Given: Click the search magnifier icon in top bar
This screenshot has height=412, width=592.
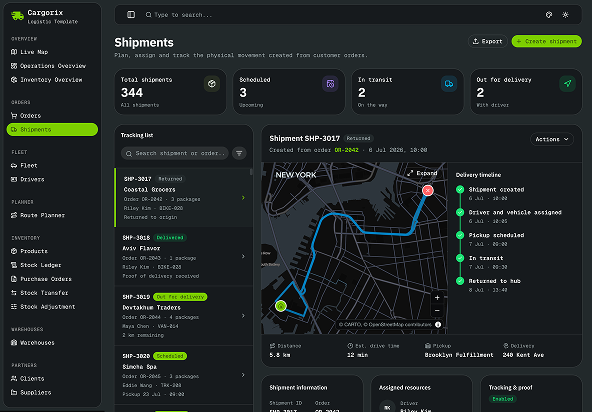Looking at the screenshot, I should (x=148, y=15).
